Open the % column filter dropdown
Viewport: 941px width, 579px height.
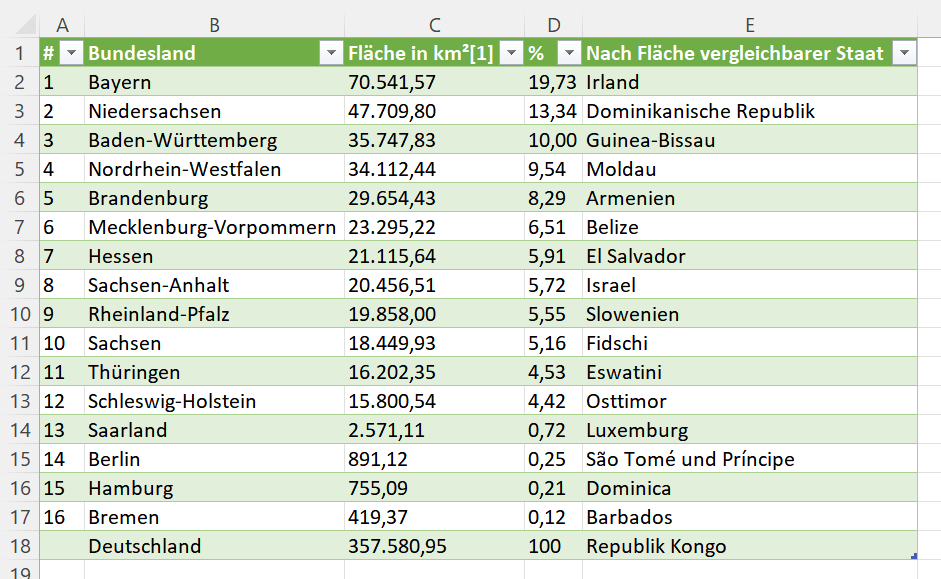pyautogui.click(x=569, y=53)
